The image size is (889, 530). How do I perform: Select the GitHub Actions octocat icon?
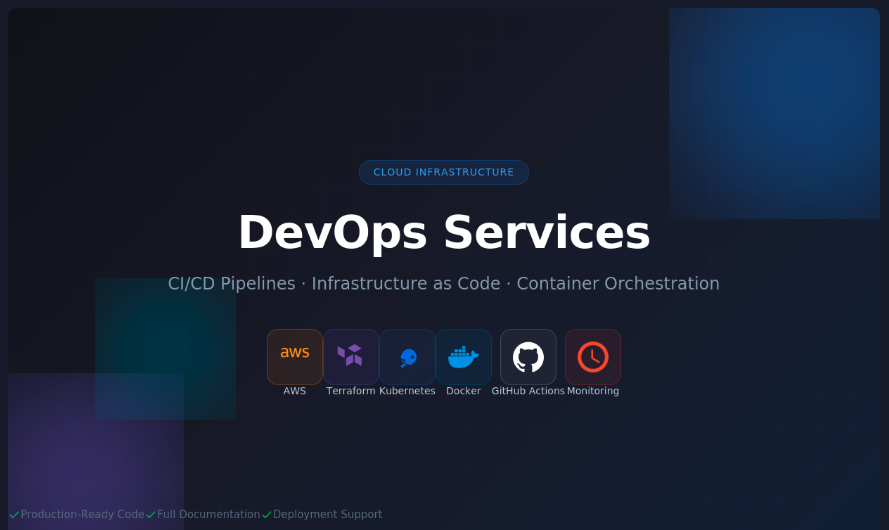[x=528, y=356]
